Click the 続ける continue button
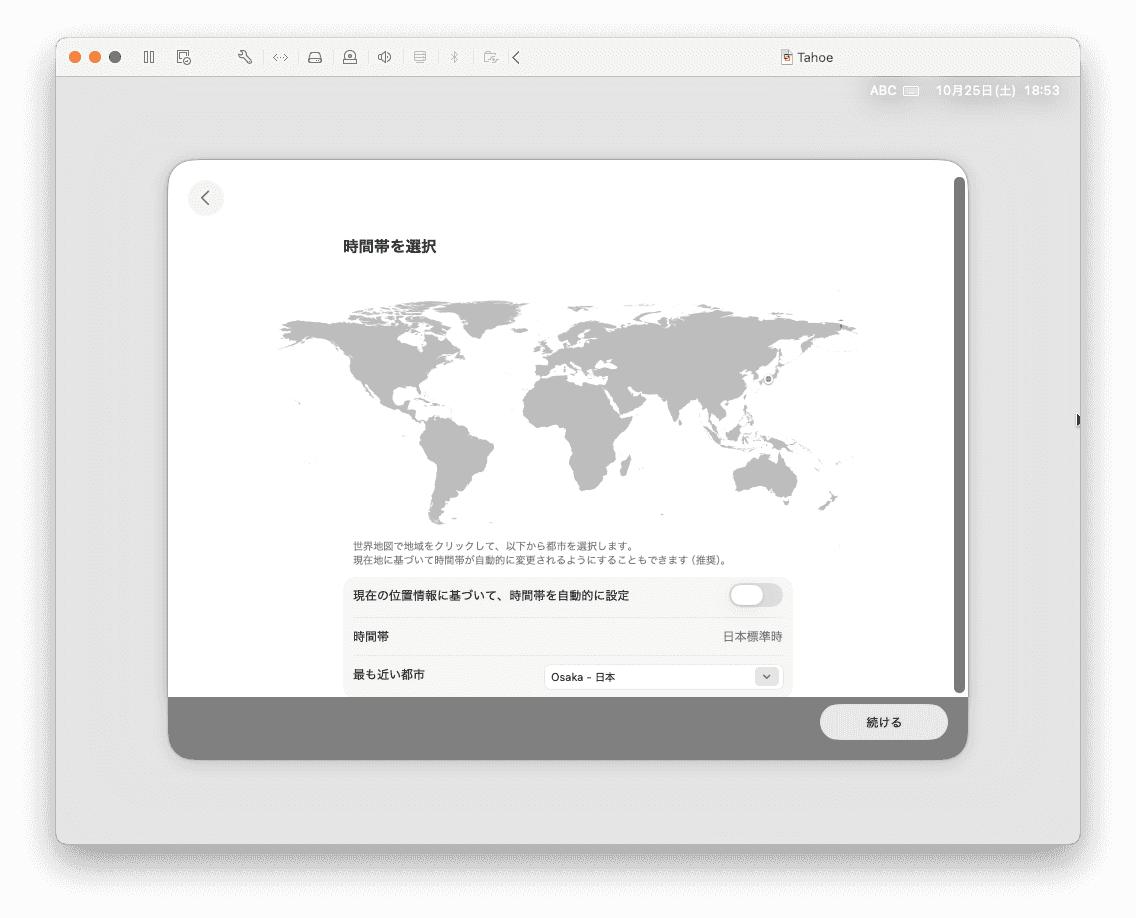The image size is (1136, 918). click(x=883, y=722)
